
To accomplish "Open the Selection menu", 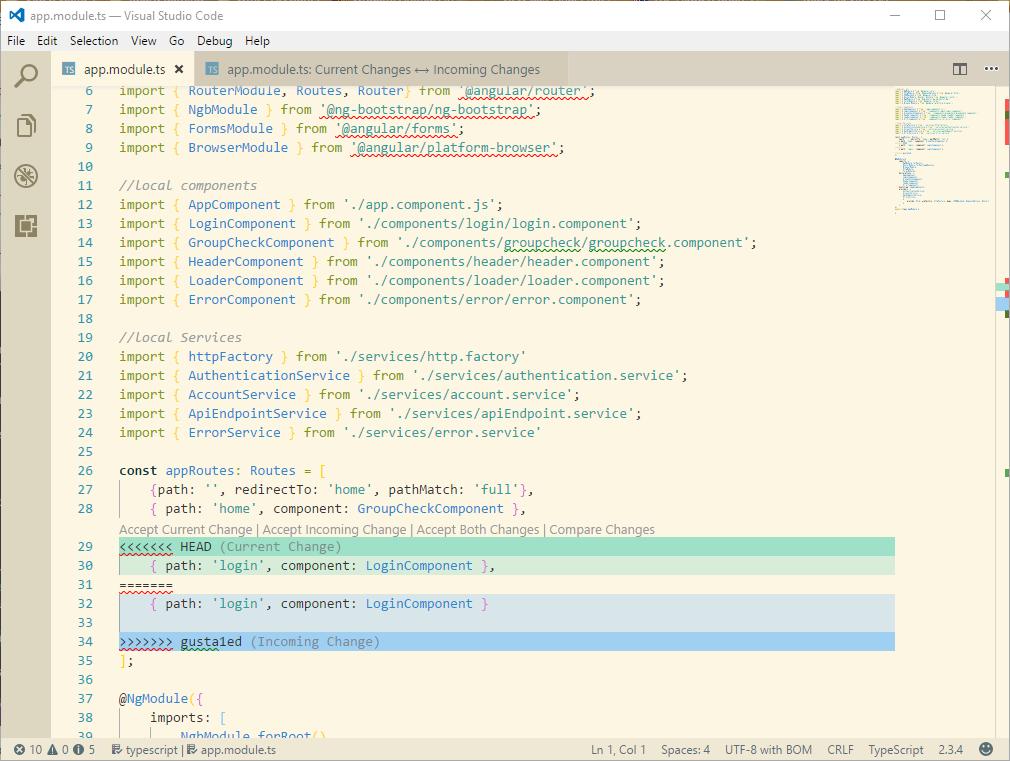I will 94,41.
